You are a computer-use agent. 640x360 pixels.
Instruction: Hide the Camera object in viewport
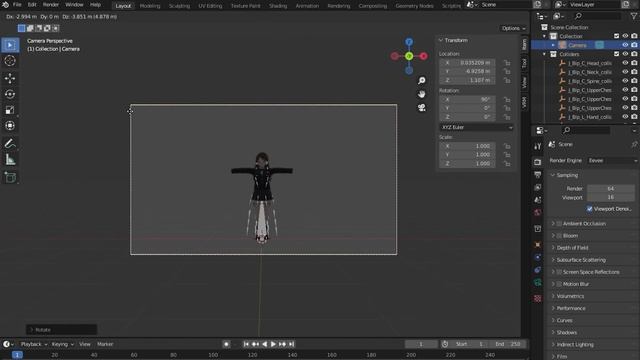pos(625,45)
